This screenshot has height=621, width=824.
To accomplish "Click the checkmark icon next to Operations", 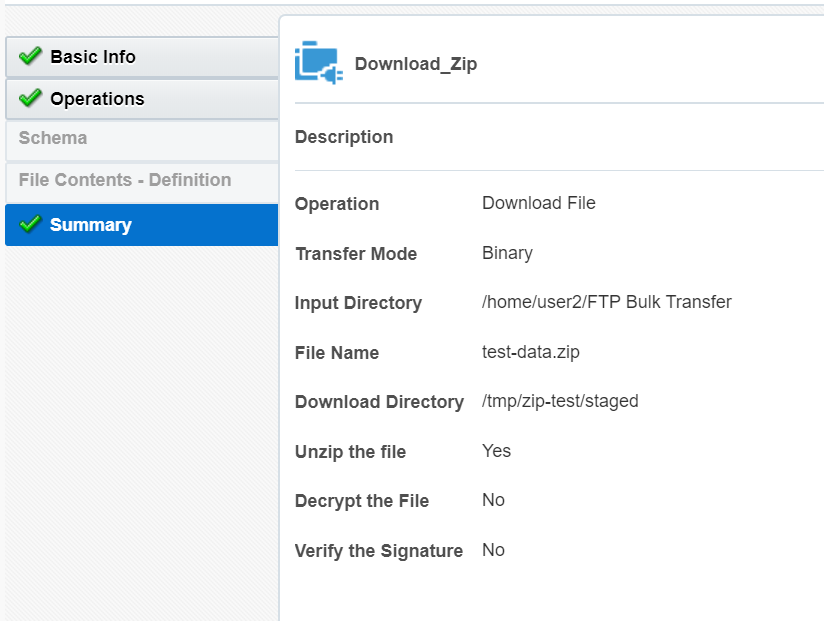I will [28, 98].
